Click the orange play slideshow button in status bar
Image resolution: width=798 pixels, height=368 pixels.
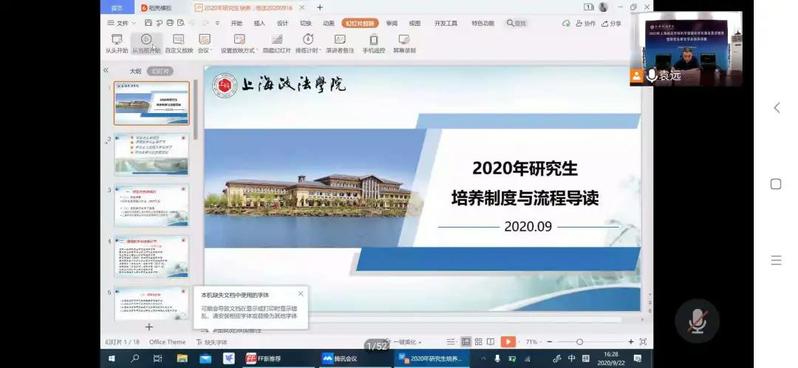508,342
